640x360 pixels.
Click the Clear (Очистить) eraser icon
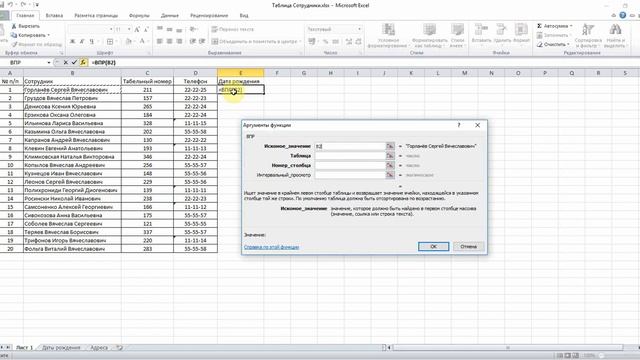point(540,44)
